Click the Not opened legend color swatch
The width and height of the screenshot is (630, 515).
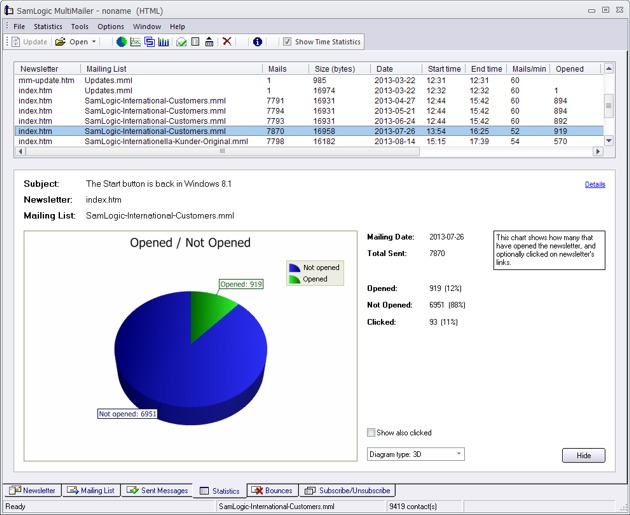click(x=295, y=268)
